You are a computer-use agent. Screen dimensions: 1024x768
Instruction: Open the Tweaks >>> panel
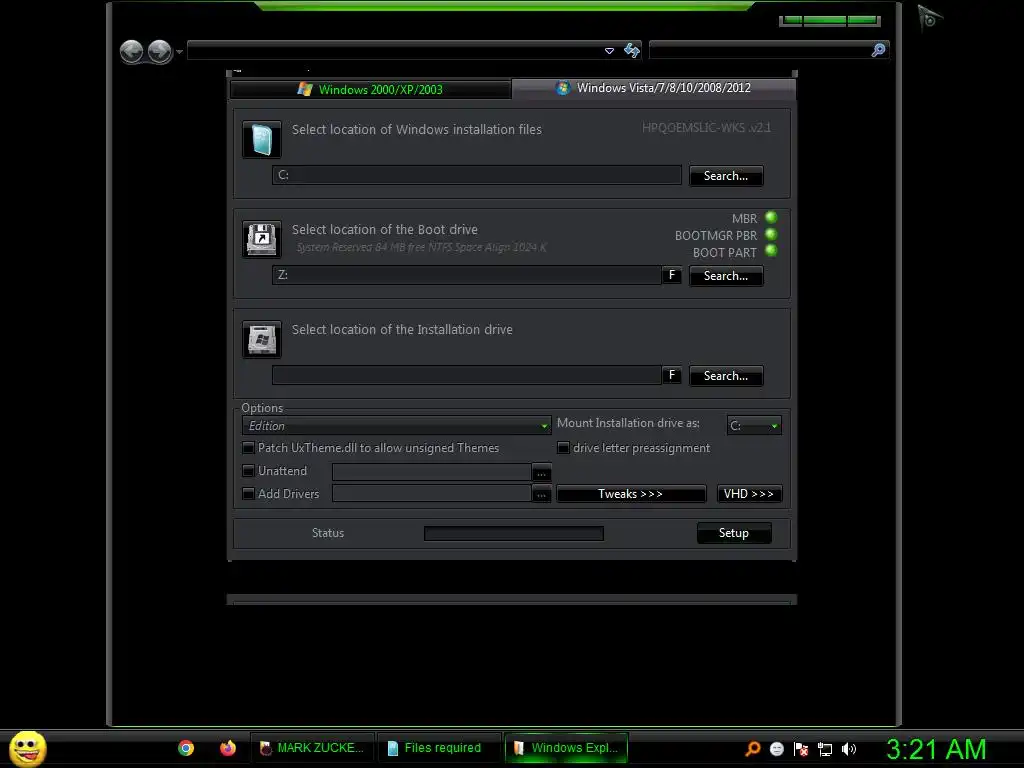click(631, 494)
